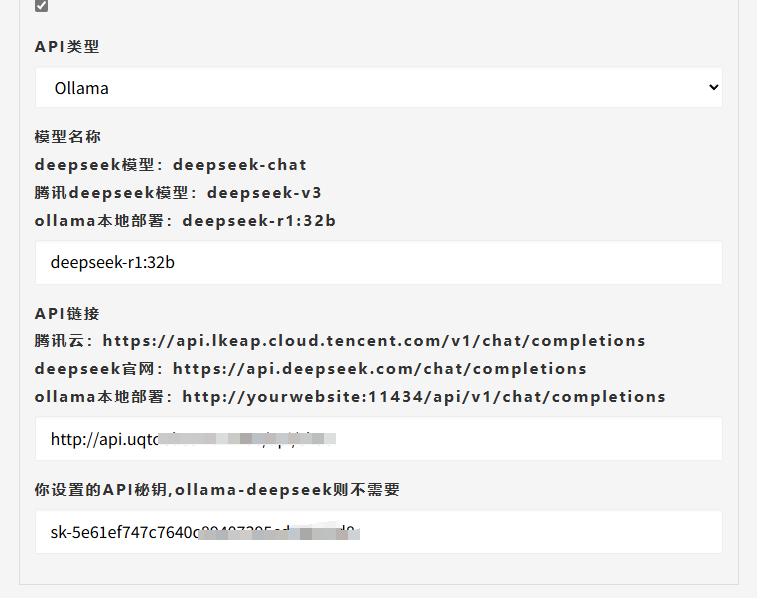Click the api.deepseek.com official URL text
This screenshot has width=757, height=598.
tap(380, 369)
